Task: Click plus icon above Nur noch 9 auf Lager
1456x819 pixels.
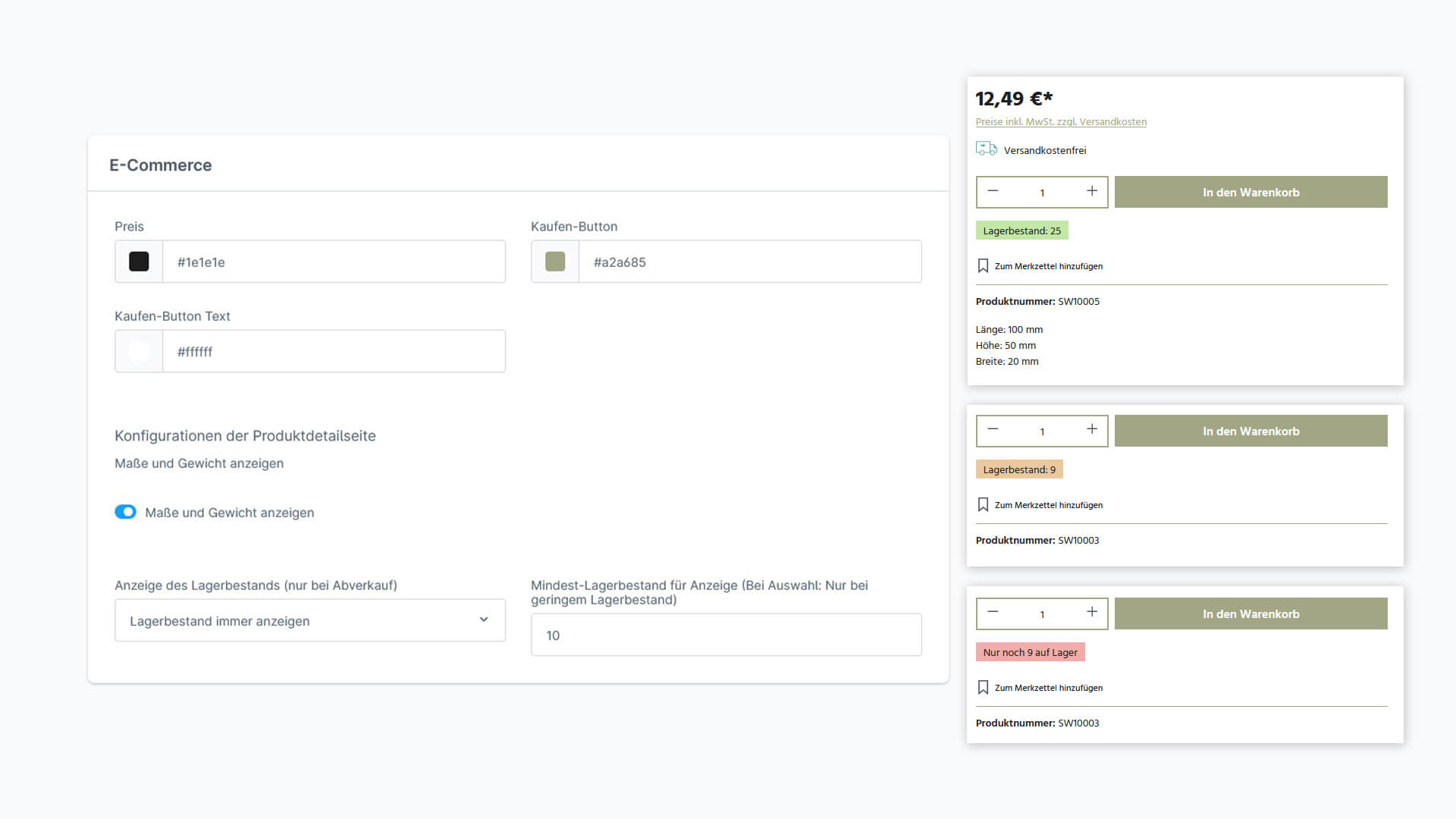Action: 1091,613
